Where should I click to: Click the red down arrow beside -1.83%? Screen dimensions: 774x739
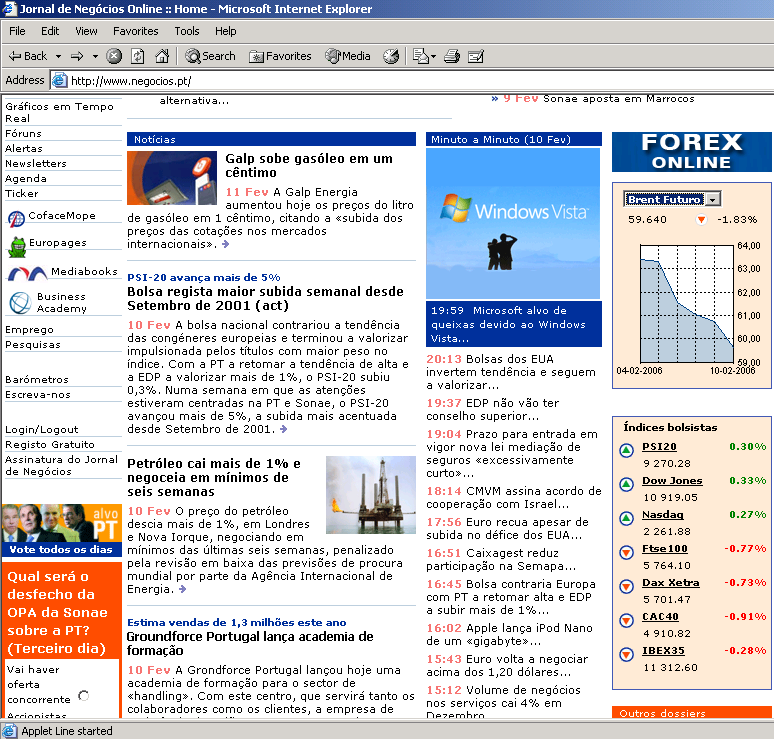(701, 219)
